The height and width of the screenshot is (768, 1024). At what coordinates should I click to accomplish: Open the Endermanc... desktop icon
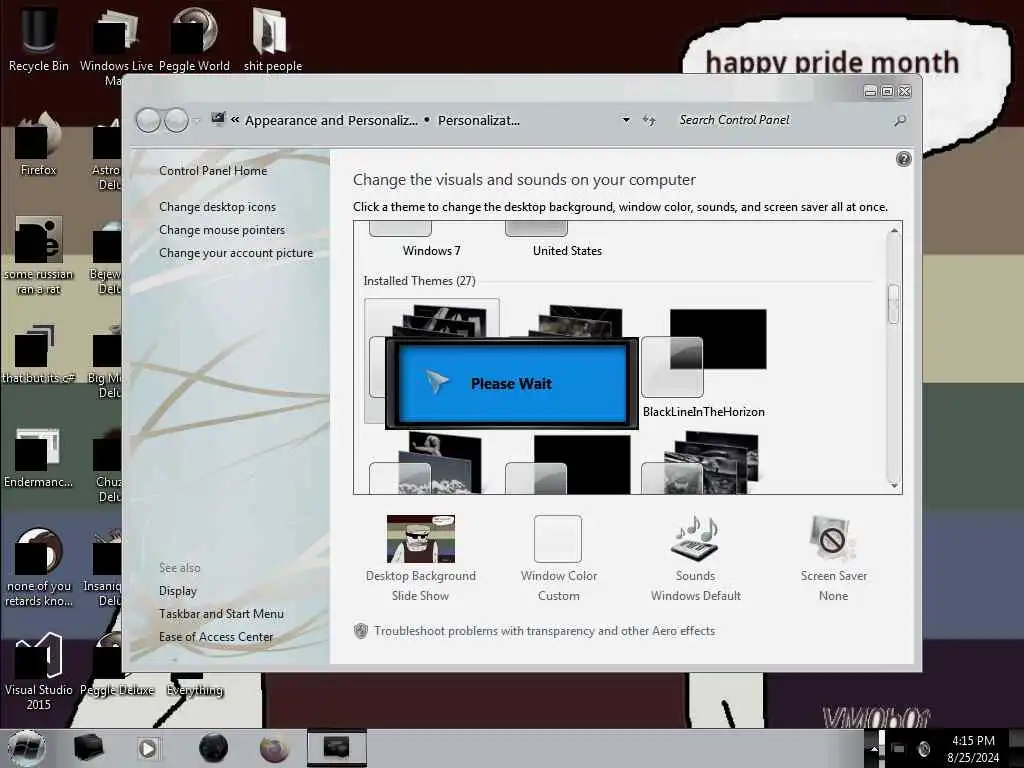tap(39, 457)
